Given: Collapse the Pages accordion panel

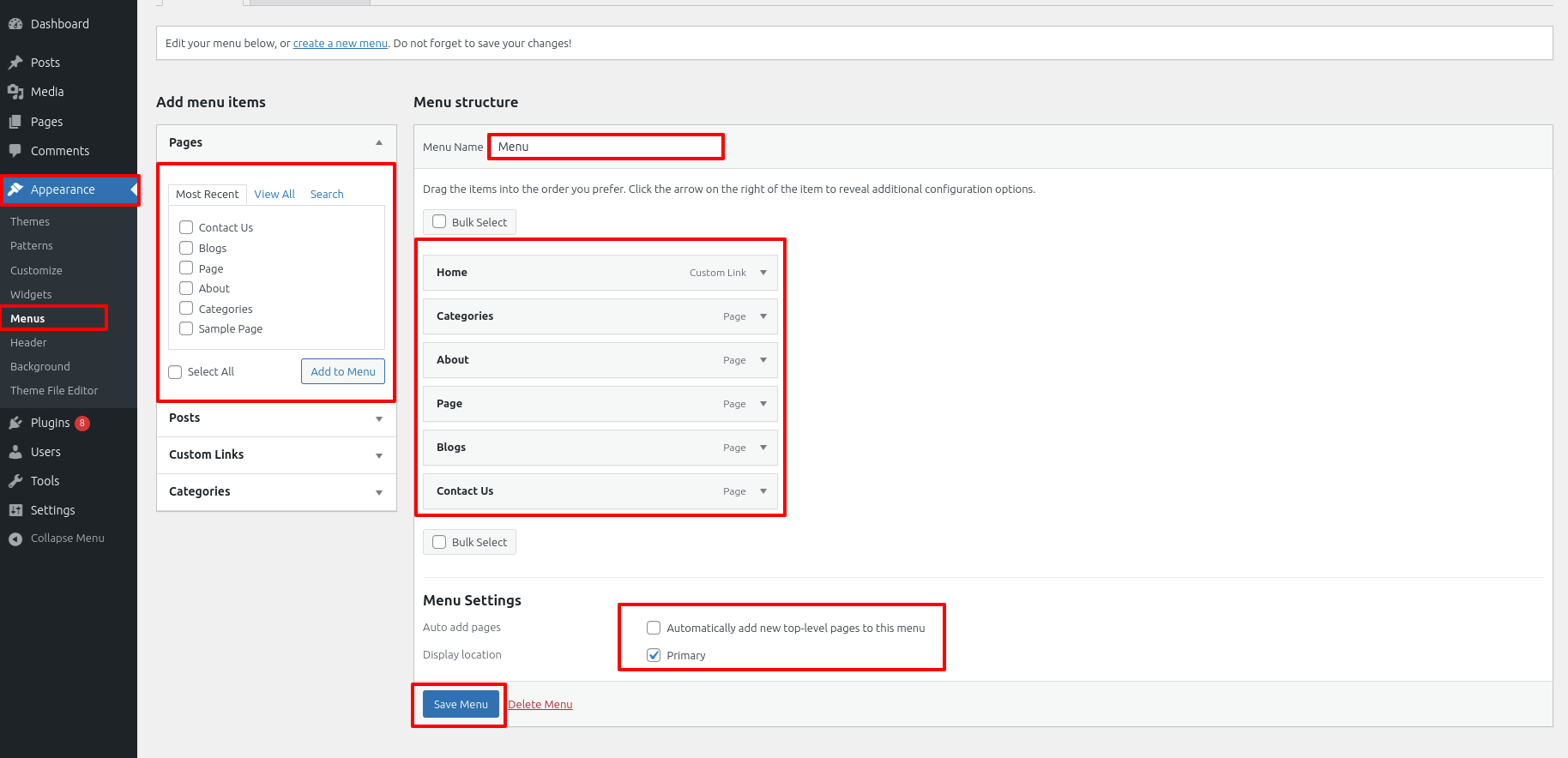Looking at the screenshot, I should 378,142.
